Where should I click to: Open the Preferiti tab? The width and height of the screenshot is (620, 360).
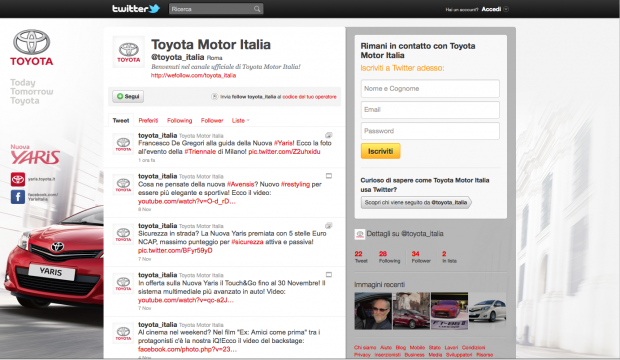click(148, 121)
